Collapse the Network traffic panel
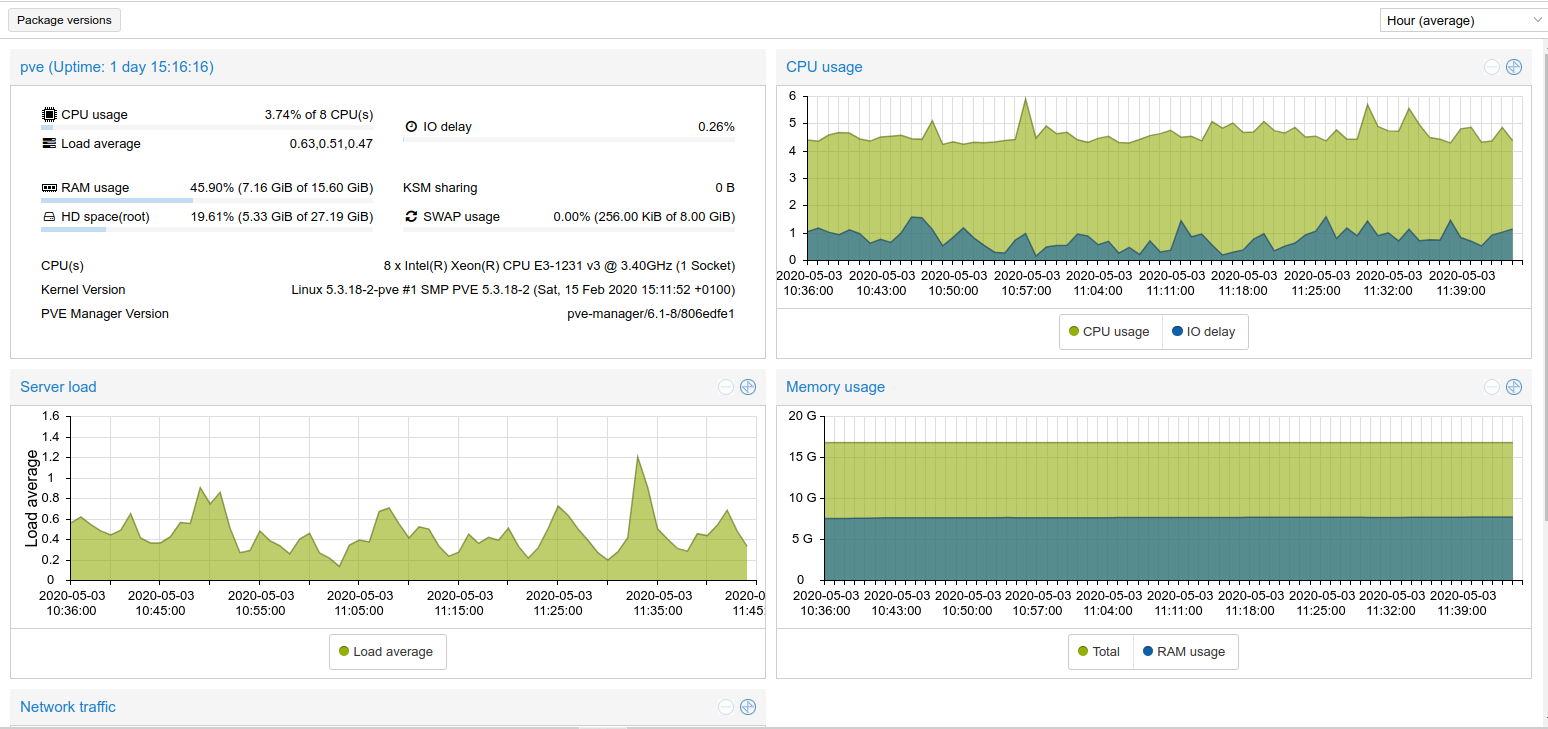This screenshot has width=1548, height=729. (x=724, y=707)
